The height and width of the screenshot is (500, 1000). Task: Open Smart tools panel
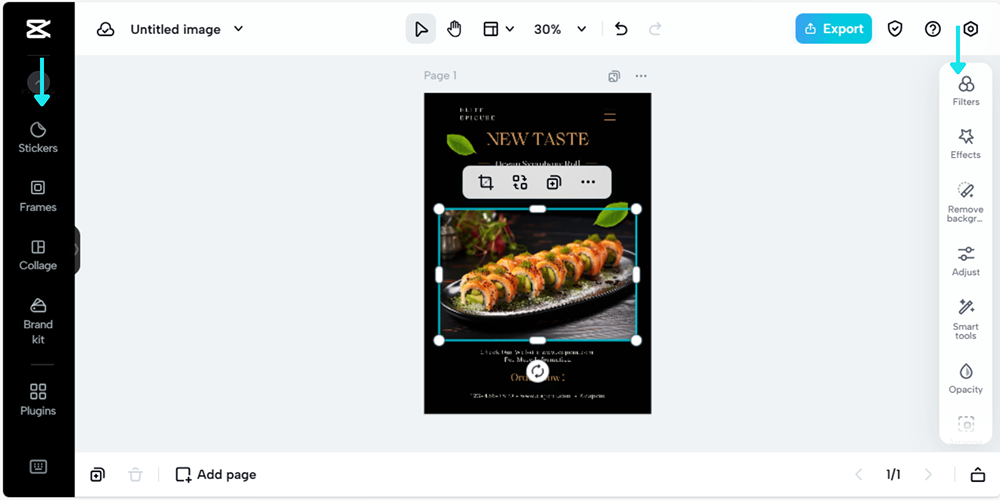tap(966, 319)
